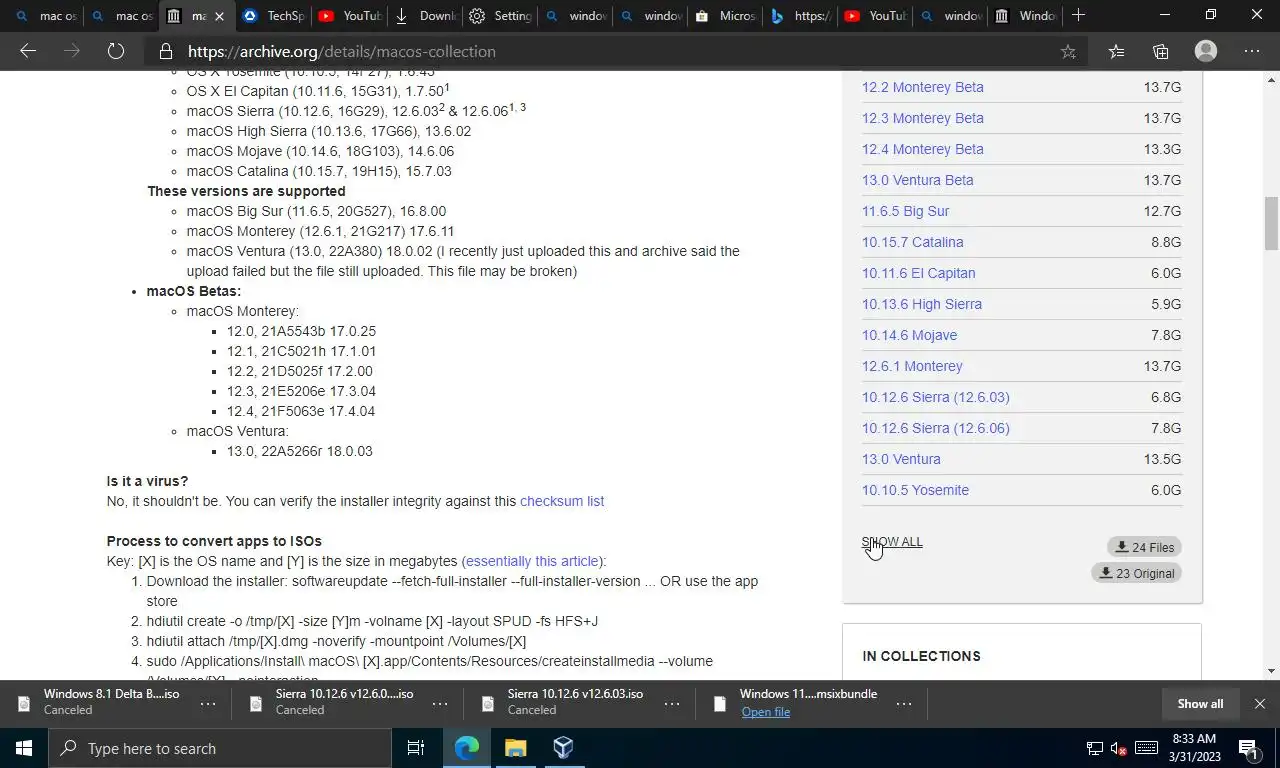Switch to the Bing https:// tab

(x=801, y=16)
